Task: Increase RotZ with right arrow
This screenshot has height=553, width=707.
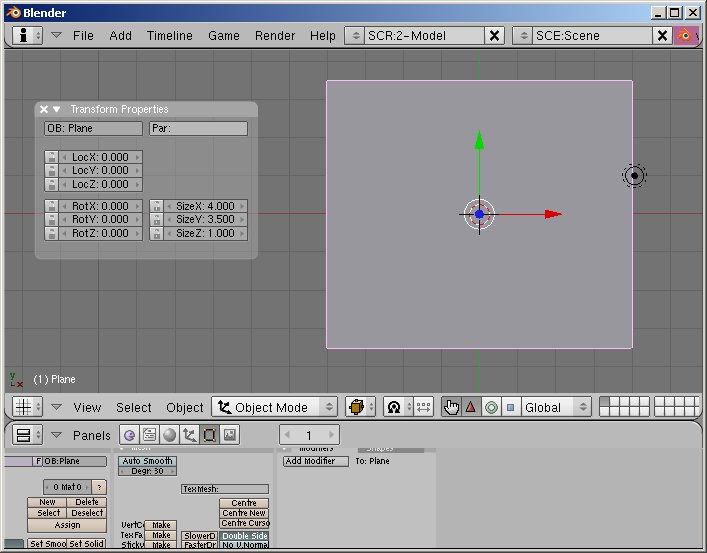Action: pos(138,234)
